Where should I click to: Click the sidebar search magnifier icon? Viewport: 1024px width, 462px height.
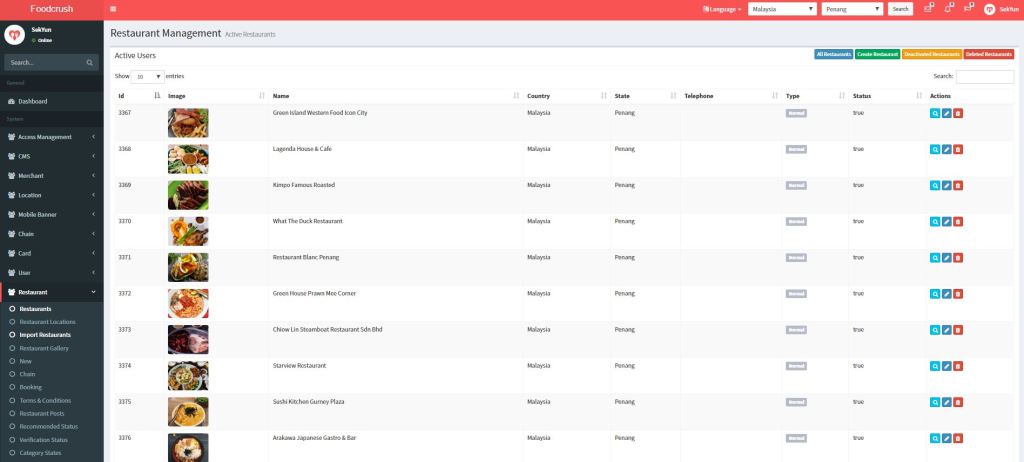pyautogui.click(x=89, y=62)
